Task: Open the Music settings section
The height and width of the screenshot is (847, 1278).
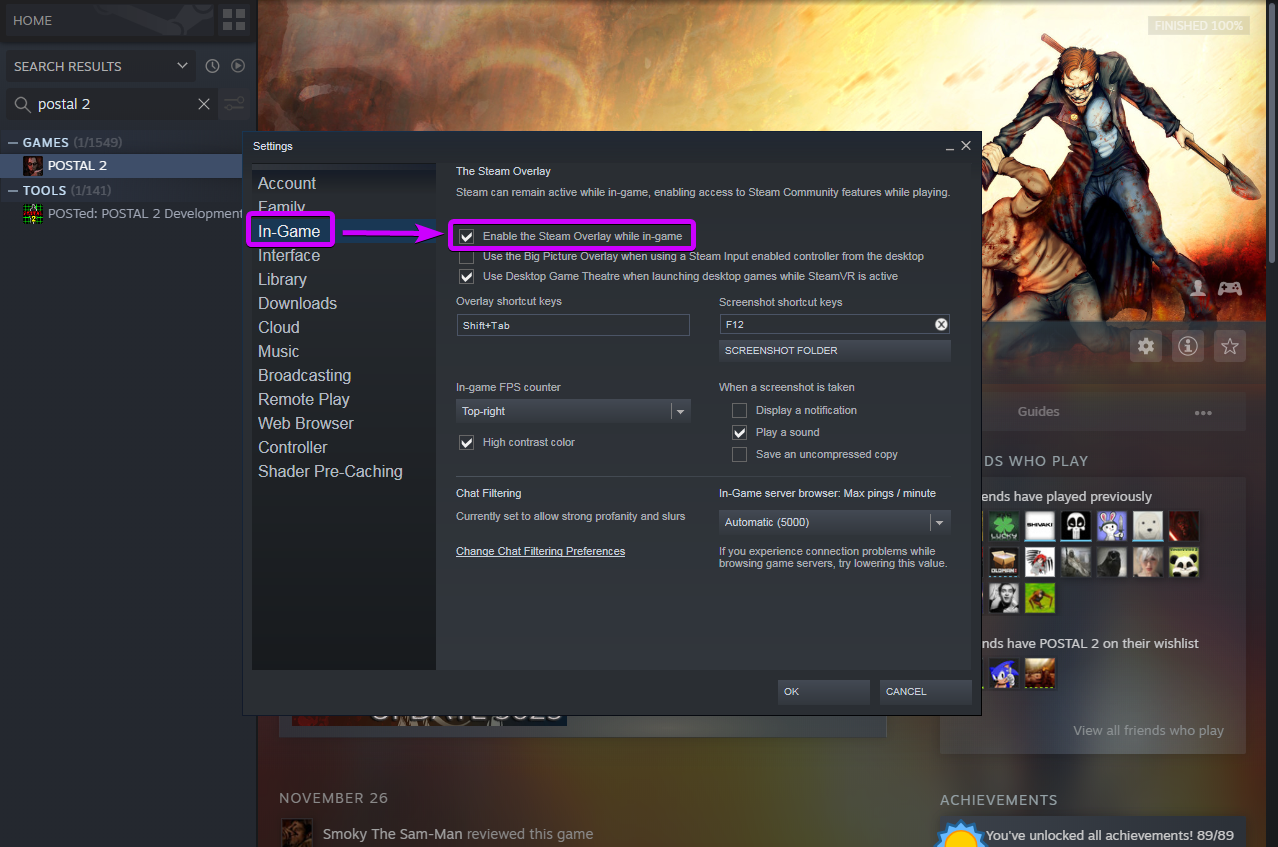Action: point(278,352)
